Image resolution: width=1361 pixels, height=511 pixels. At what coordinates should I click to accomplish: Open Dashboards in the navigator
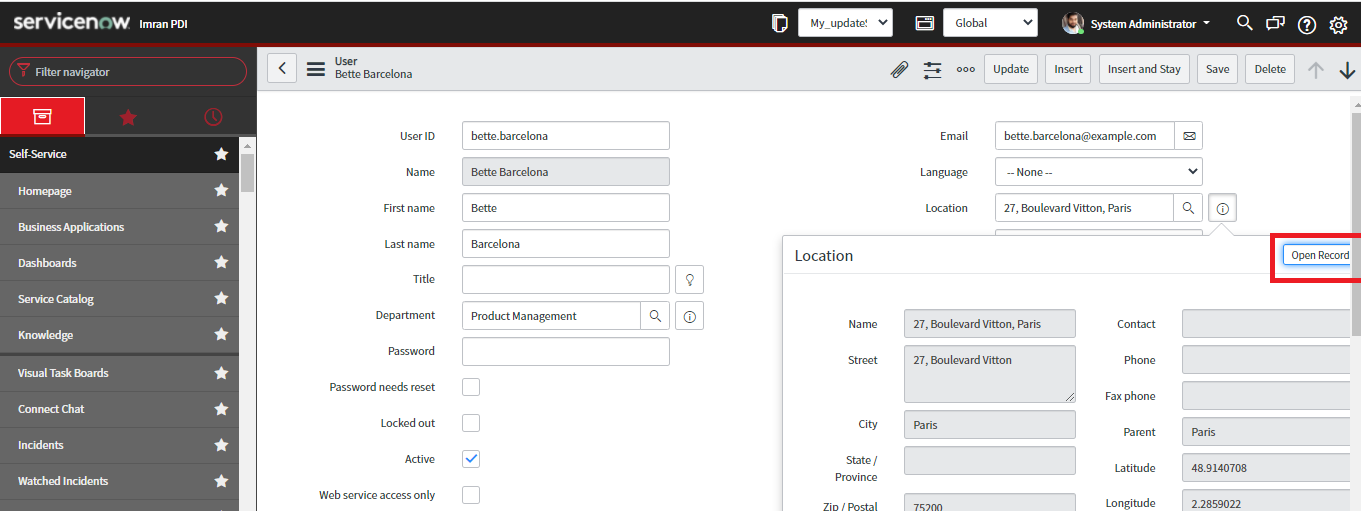pos(47,263)
